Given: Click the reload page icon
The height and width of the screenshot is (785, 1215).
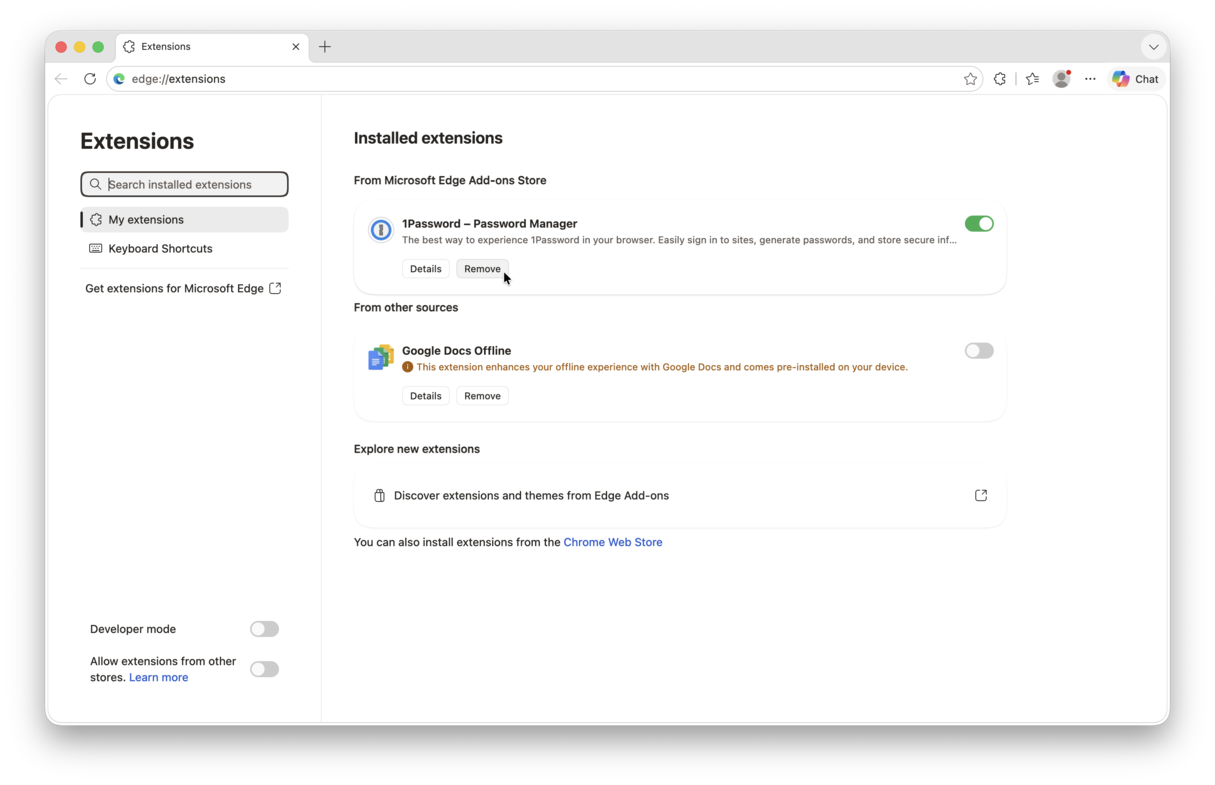Looking at the screenshot, I should tap(90, 79).
